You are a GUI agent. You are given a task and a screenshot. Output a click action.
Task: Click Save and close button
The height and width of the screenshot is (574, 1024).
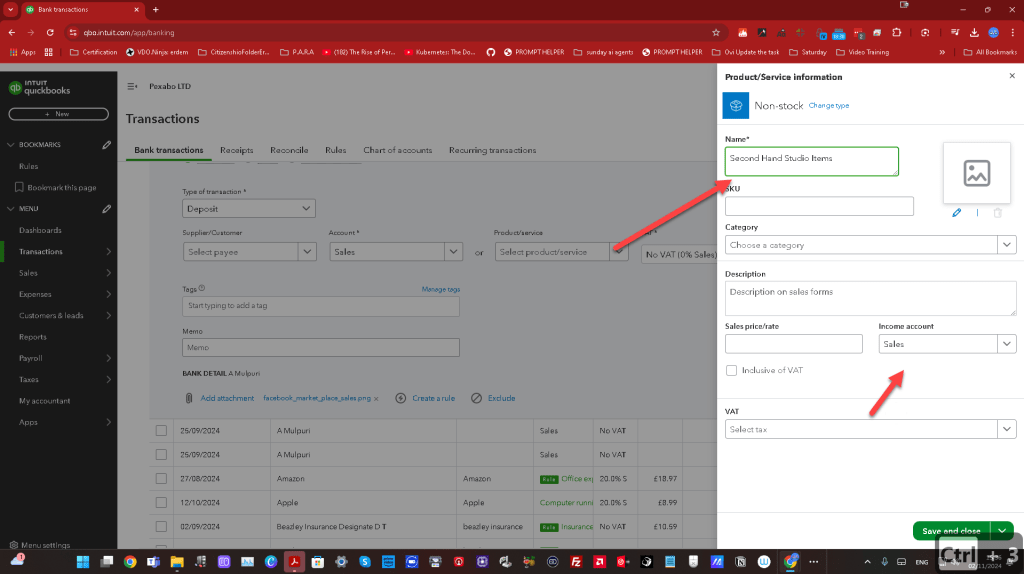[952, 531]
